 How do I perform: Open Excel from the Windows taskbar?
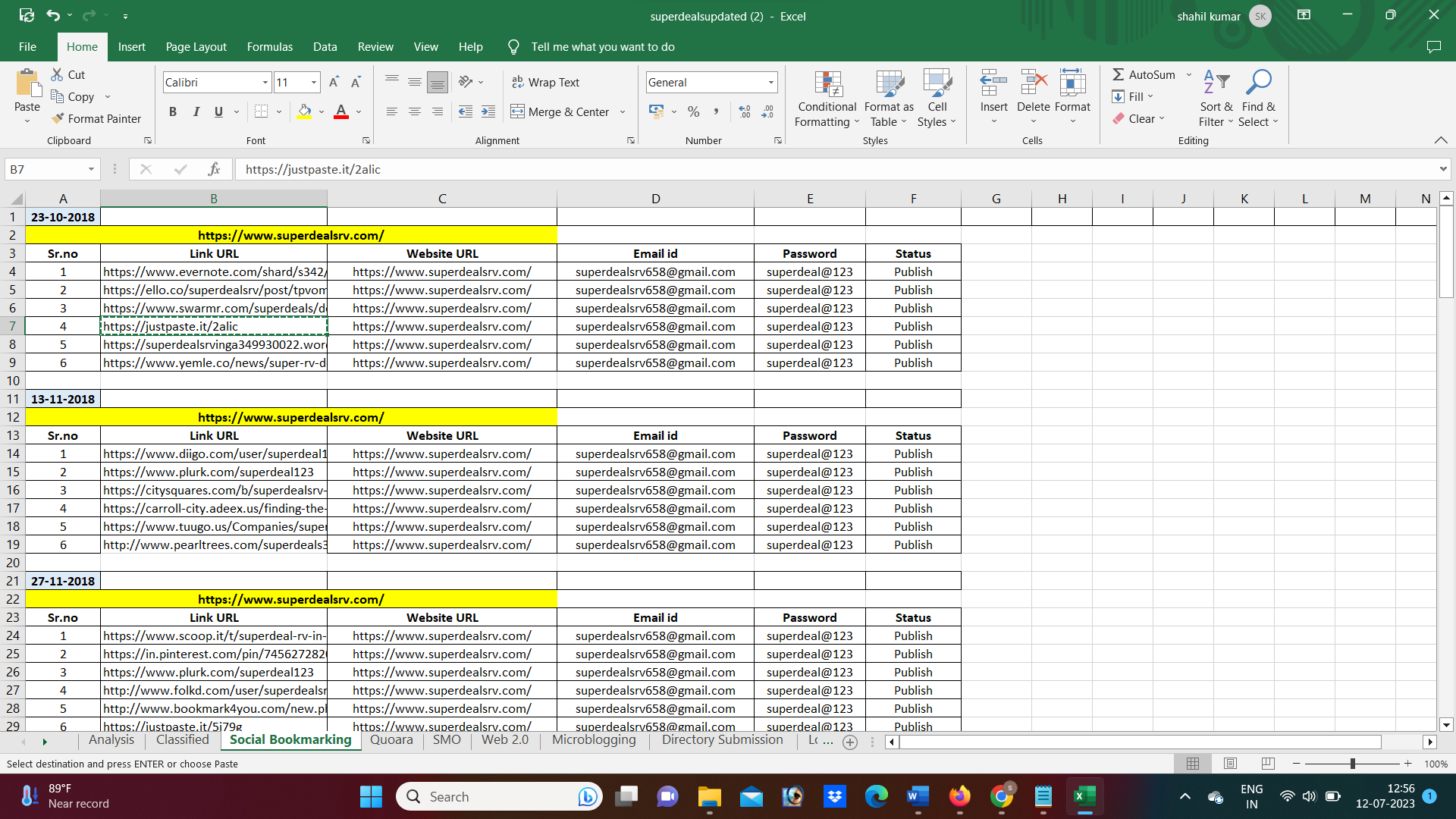(1084, 796)
